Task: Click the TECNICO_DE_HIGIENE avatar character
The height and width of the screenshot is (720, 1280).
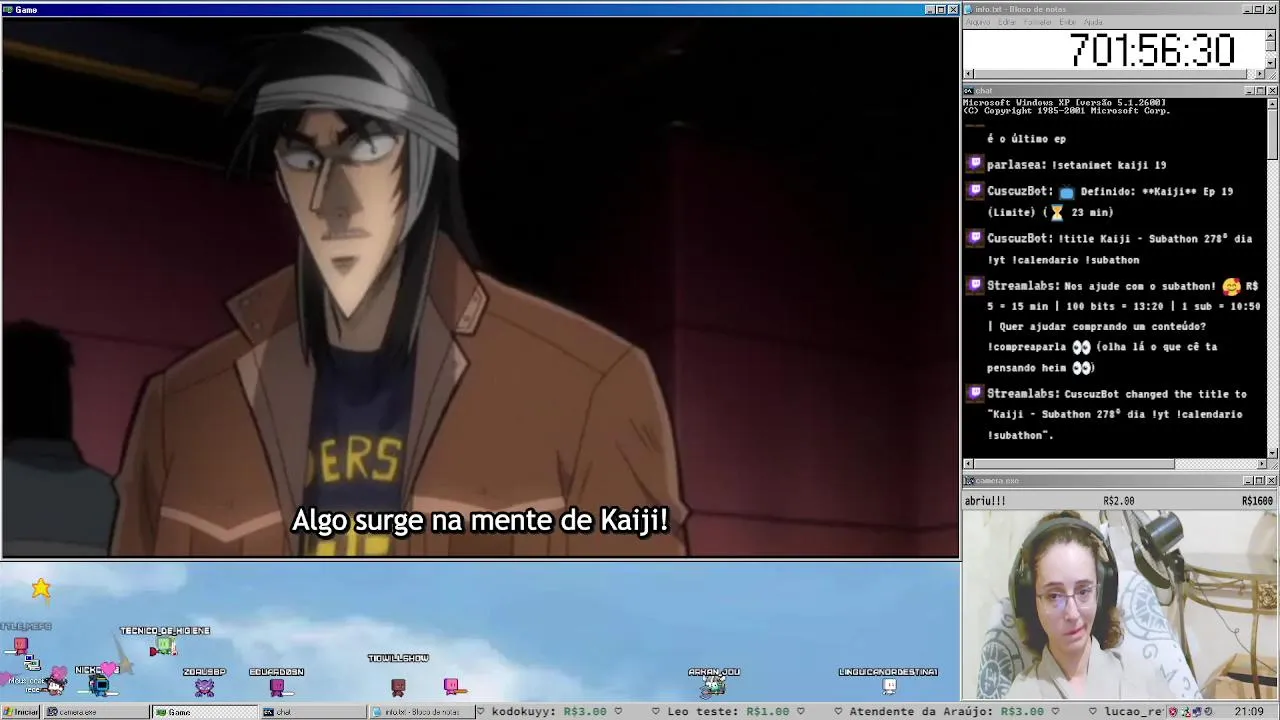Action: tap(164, 645)
